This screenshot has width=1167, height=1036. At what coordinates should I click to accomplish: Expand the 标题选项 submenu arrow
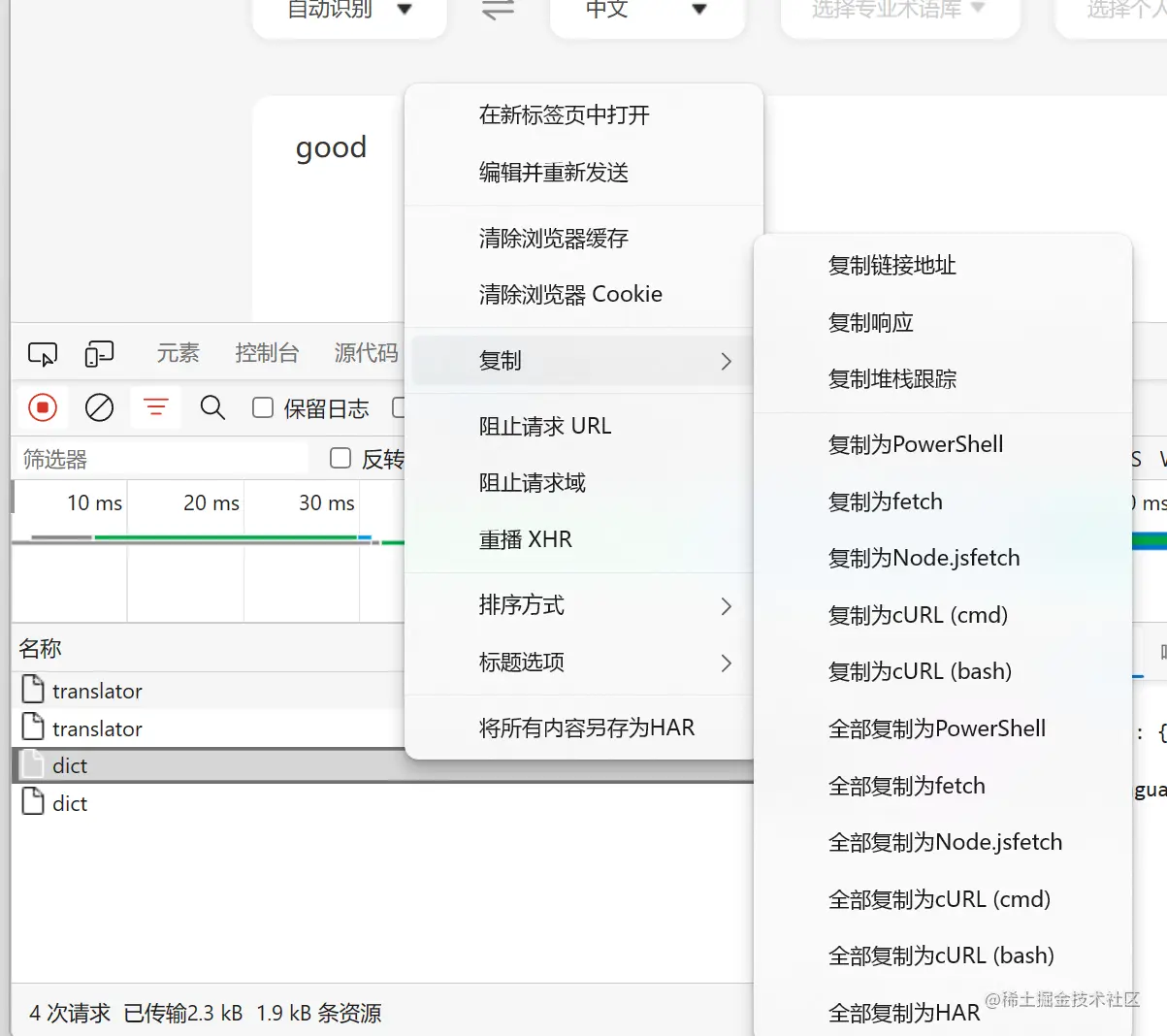(727, 664)
